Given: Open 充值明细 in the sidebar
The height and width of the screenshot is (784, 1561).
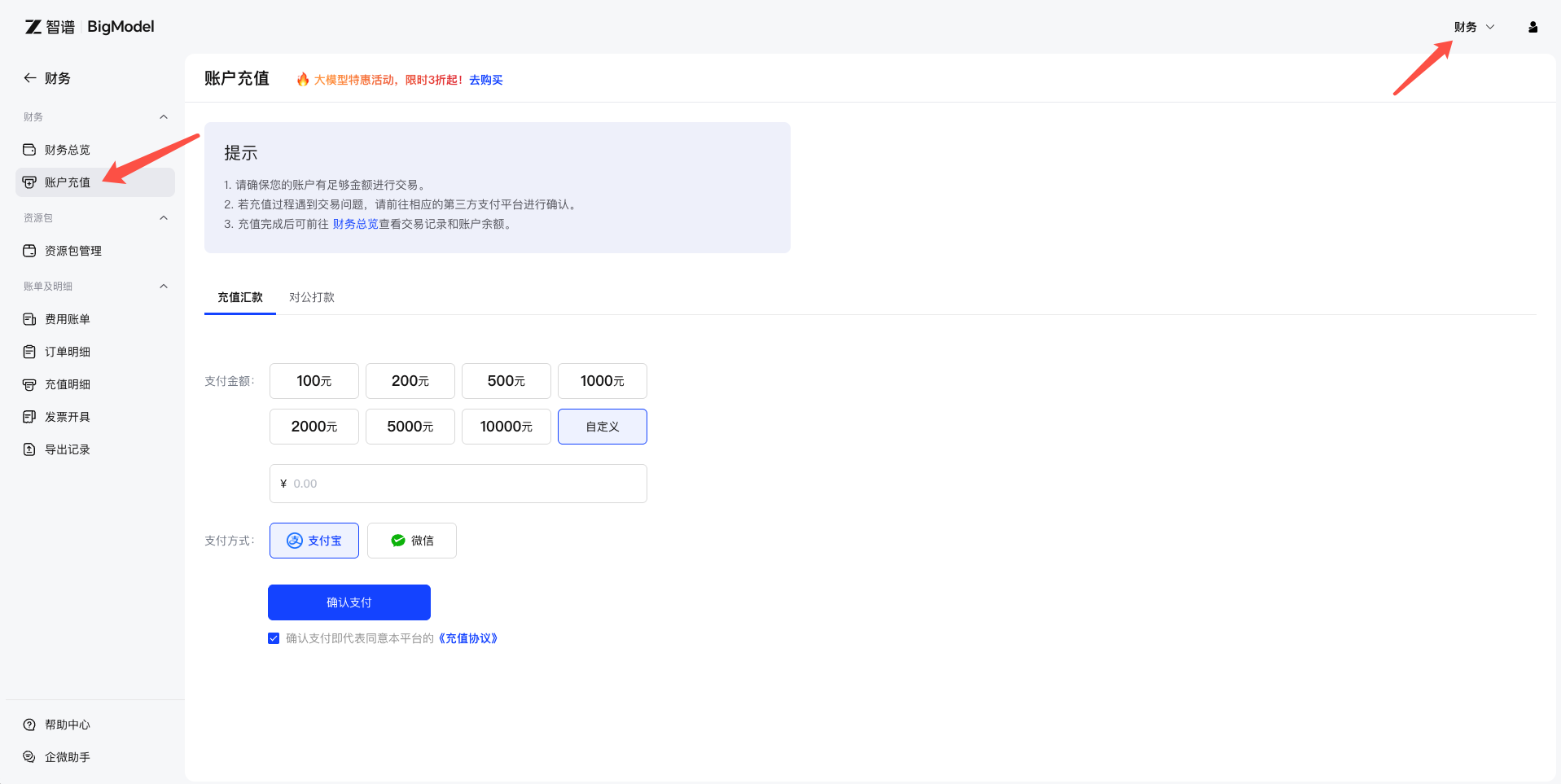Looking at the screenshot, I should coord(95,384).
